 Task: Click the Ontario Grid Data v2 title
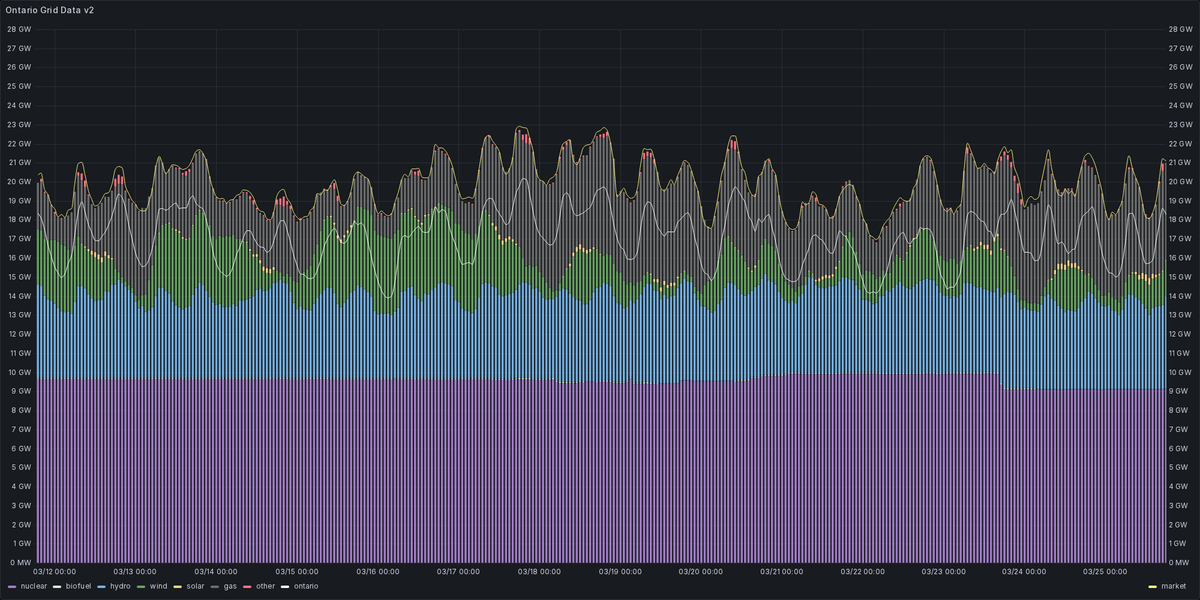(x=51, y=11)
